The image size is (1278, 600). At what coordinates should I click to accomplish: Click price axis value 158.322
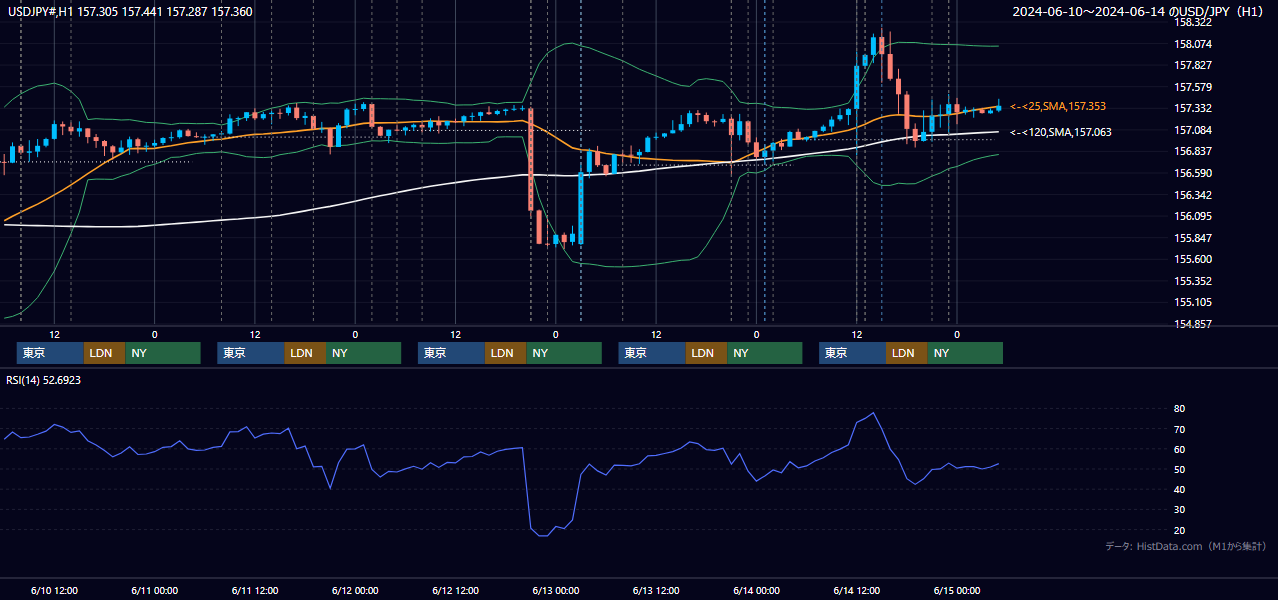pos(1194,22)
